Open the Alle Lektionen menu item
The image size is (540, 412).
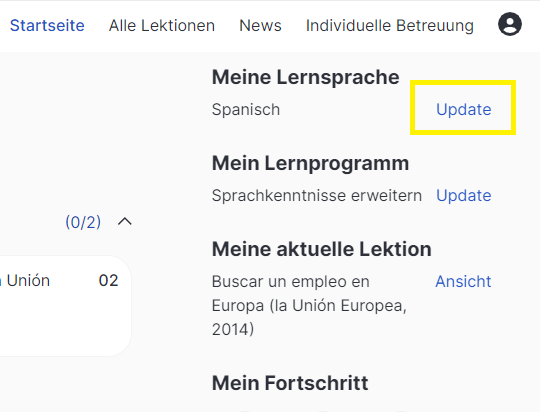[x=162, y=25]
